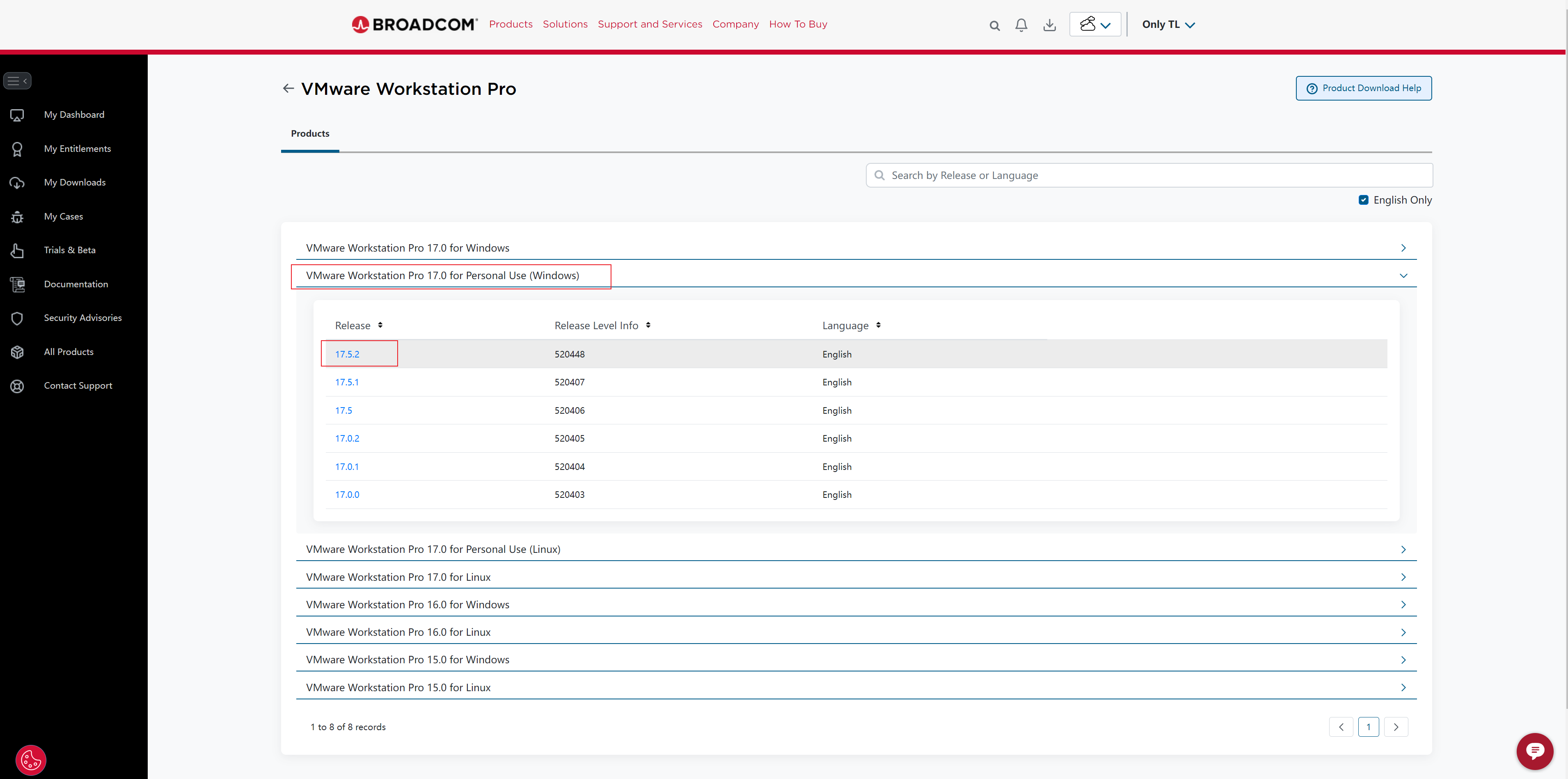Click release level info 520448

569,354
